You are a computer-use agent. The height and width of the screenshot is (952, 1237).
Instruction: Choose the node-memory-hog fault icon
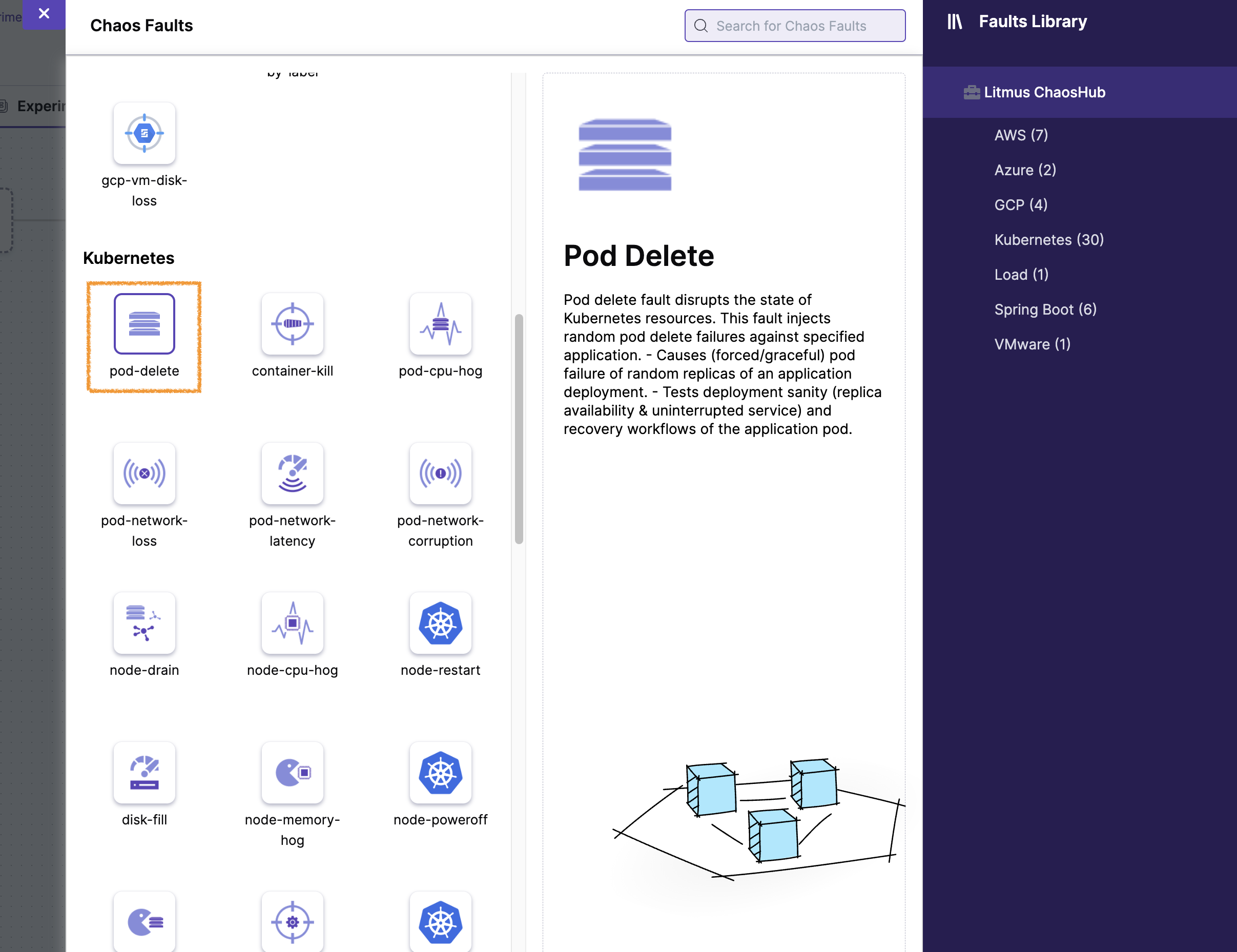pos(292,772)
